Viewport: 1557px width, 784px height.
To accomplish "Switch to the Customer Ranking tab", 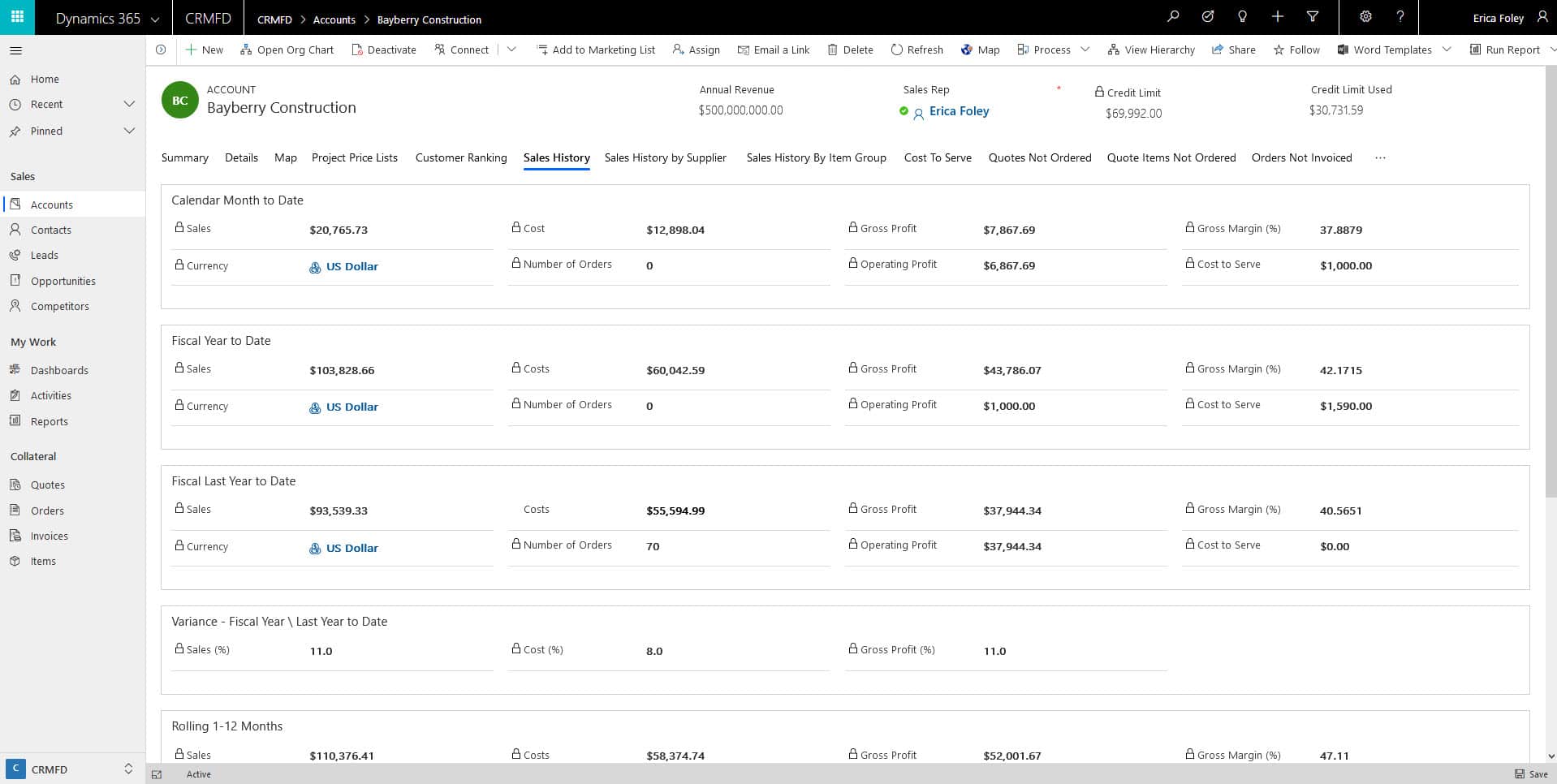I will pyautogui.click(x=461, y=157).
